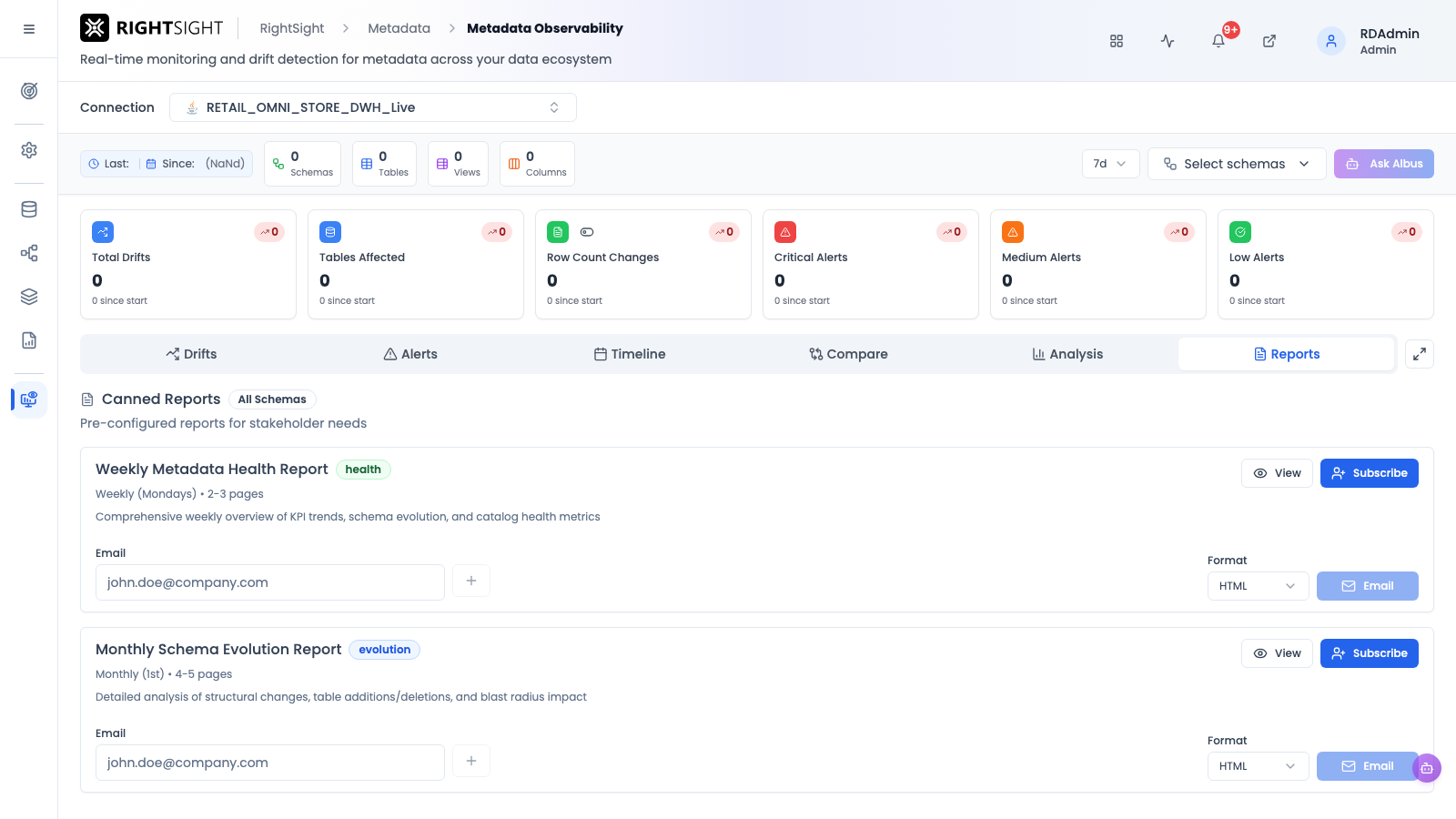Switch to the Drifts tab
This screenshot has height=819, width=1456.
pyautogui.click(x=191, y=354)
